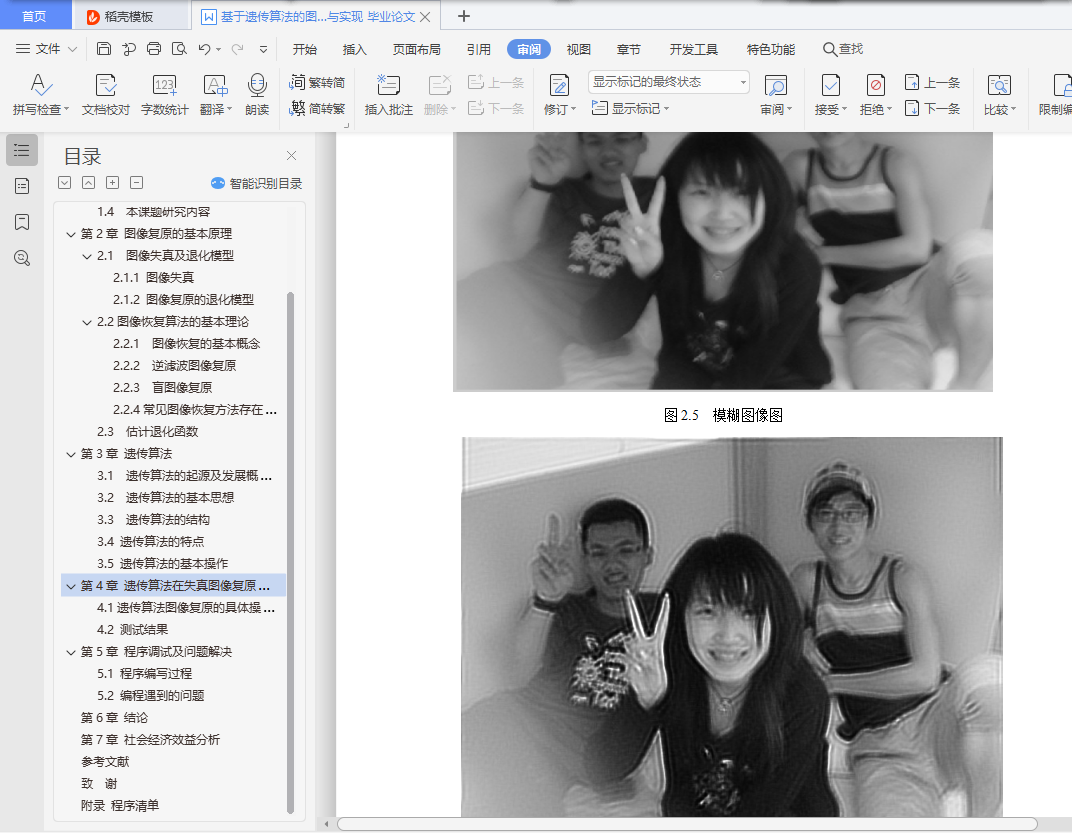Viewport: 1072px width, 833px height.
Task: Collapse the 第 5 章 程序调试及问题解决 node
Action: (71, 652)
